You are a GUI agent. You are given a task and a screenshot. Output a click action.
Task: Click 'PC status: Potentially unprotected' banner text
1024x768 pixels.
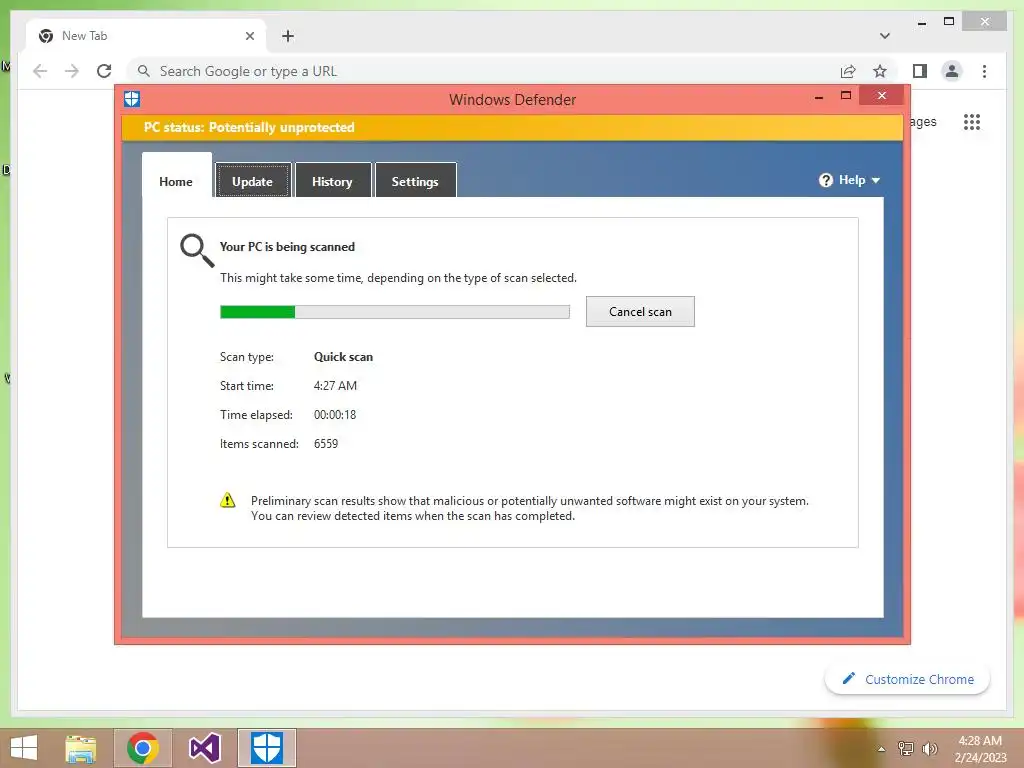pyautogui.click(x=249, y=127)
